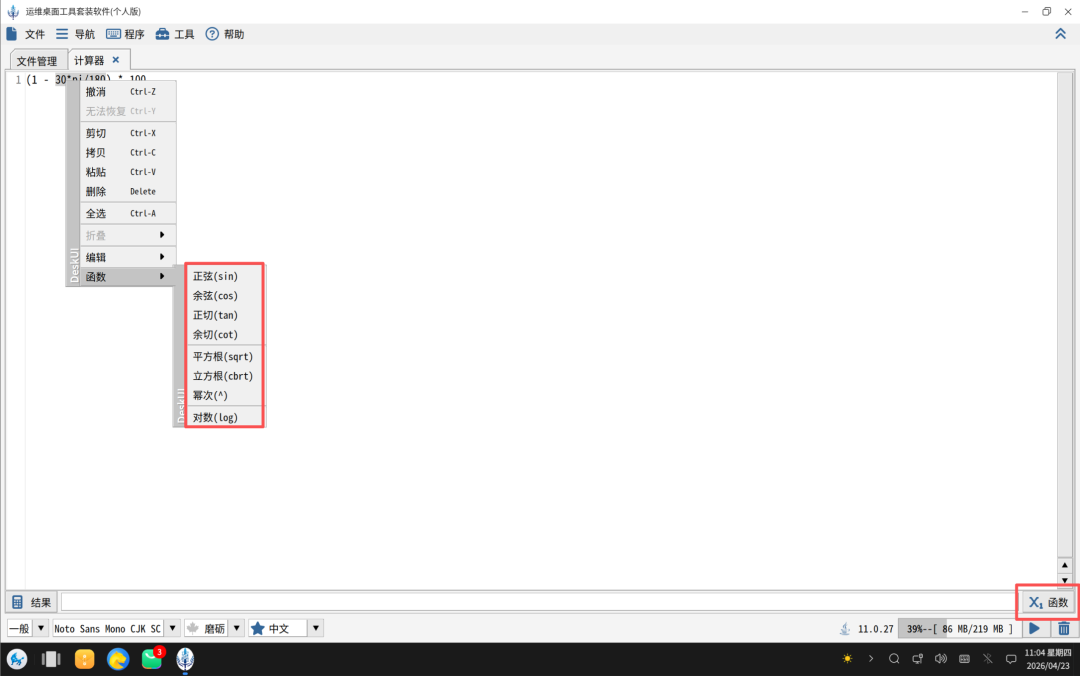Open the yellow app in taskbar
The height and width of the screenshot is (676, 1080).
[x=85, y=659]
